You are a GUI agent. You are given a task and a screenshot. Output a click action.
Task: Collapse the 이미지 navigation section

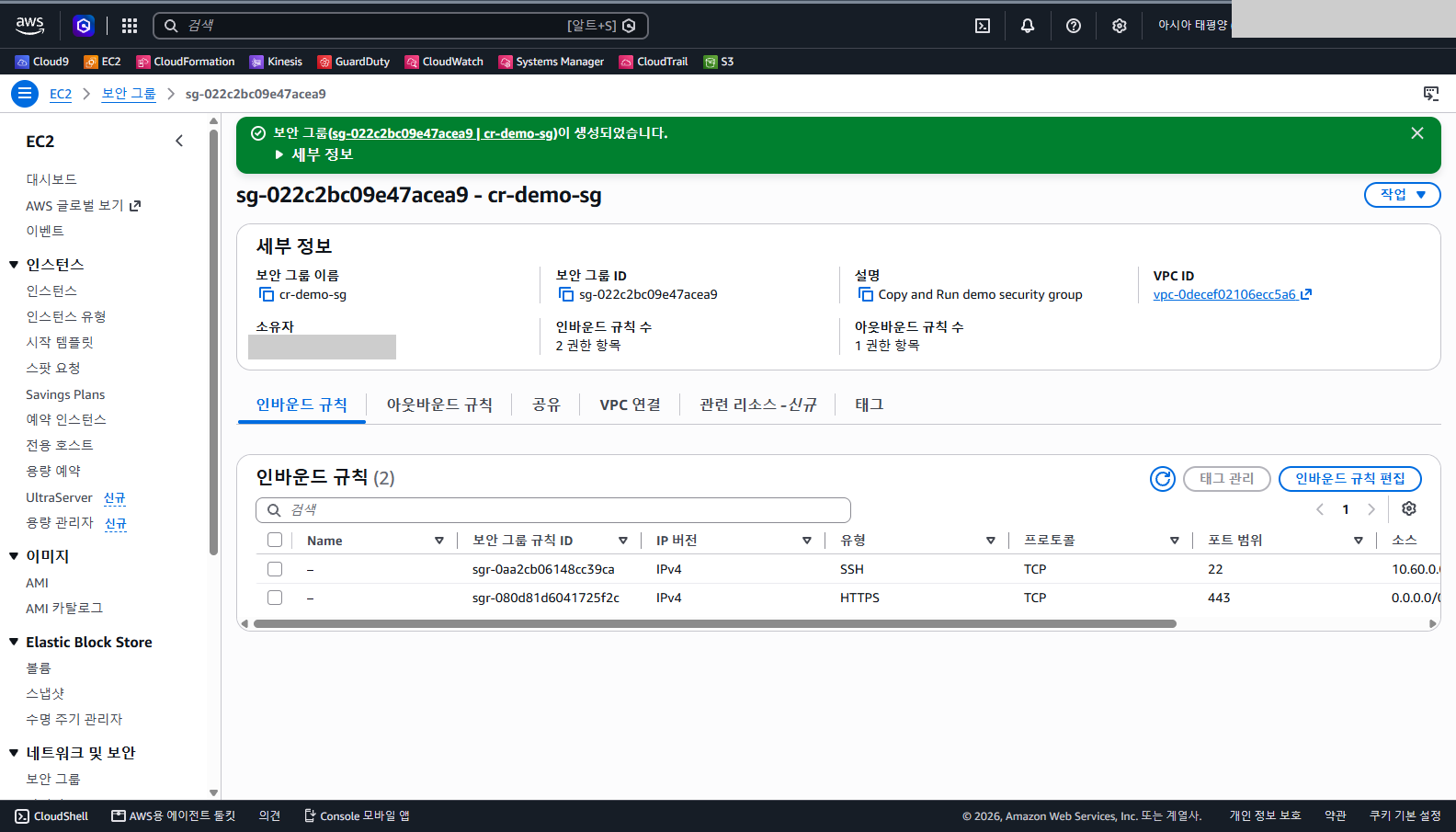tap(14, 556)
